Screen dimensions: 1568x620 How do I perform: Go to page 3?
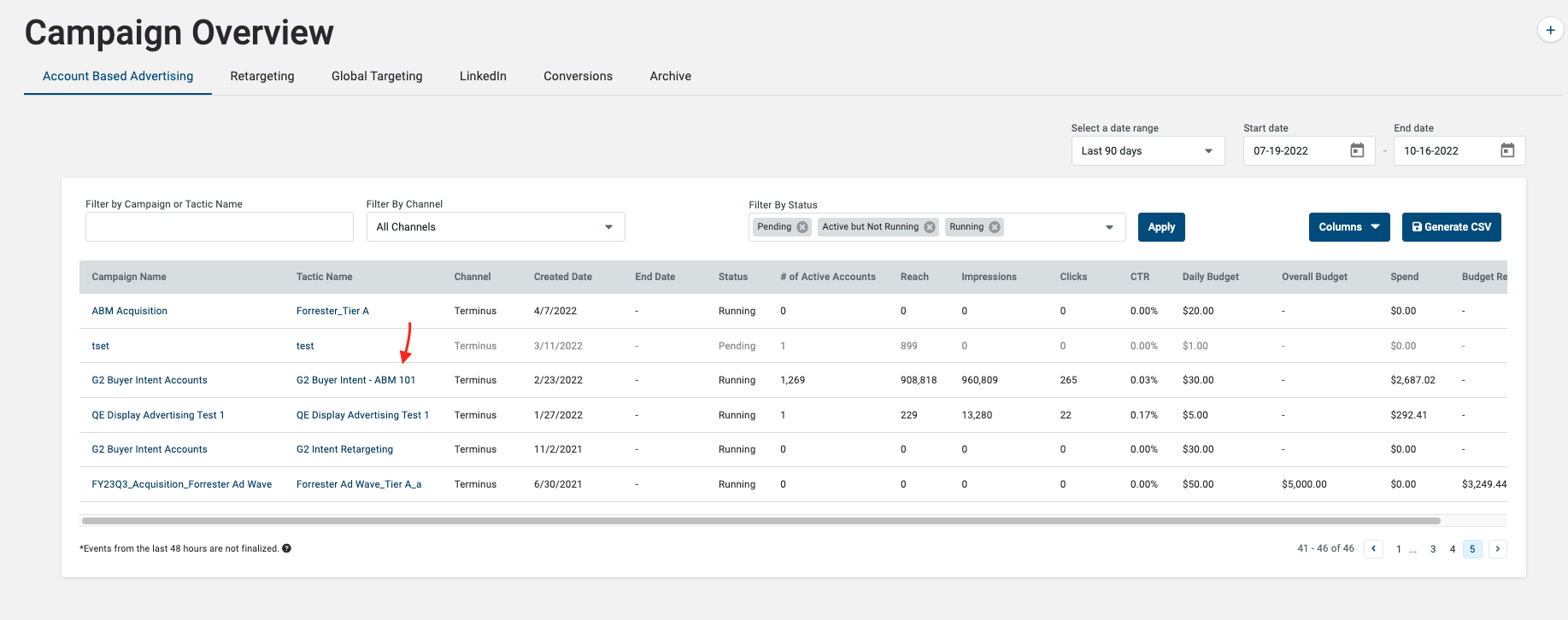pyautogui.click(x=1433, y=549)
